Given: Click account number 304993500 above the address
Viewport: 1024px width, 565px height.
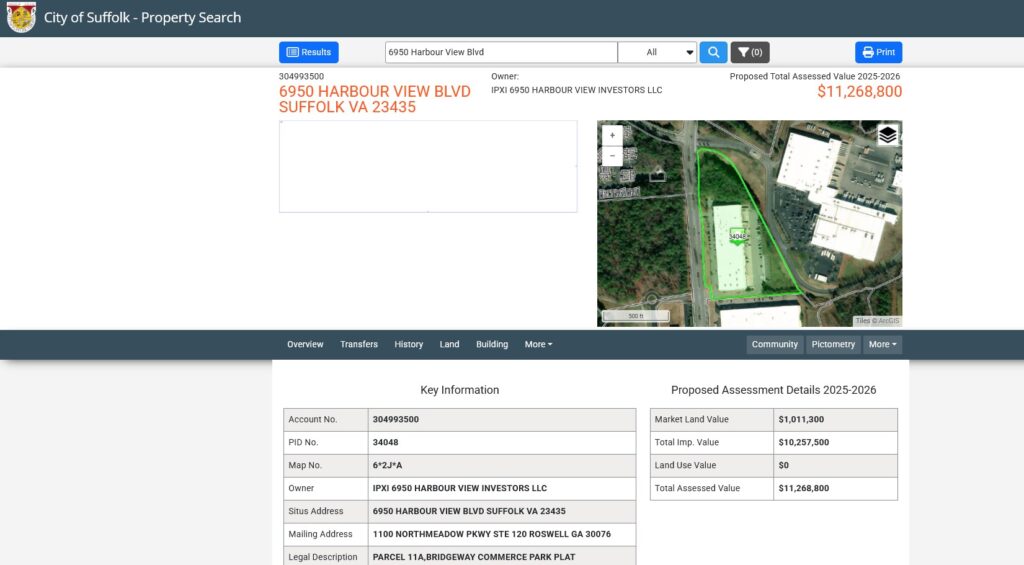Looking at the screenshot, I should click(x=301, y=76).
